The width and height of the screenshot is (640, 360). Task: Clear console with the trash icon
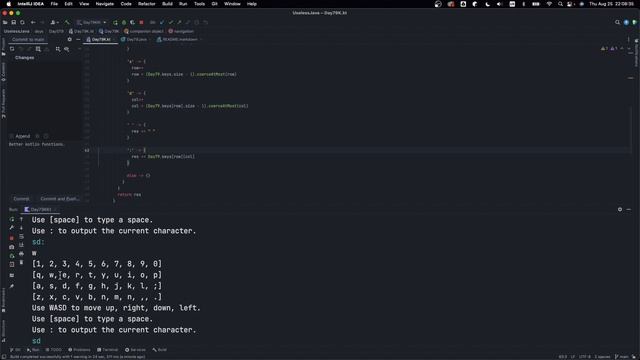(x=21, y=262)
